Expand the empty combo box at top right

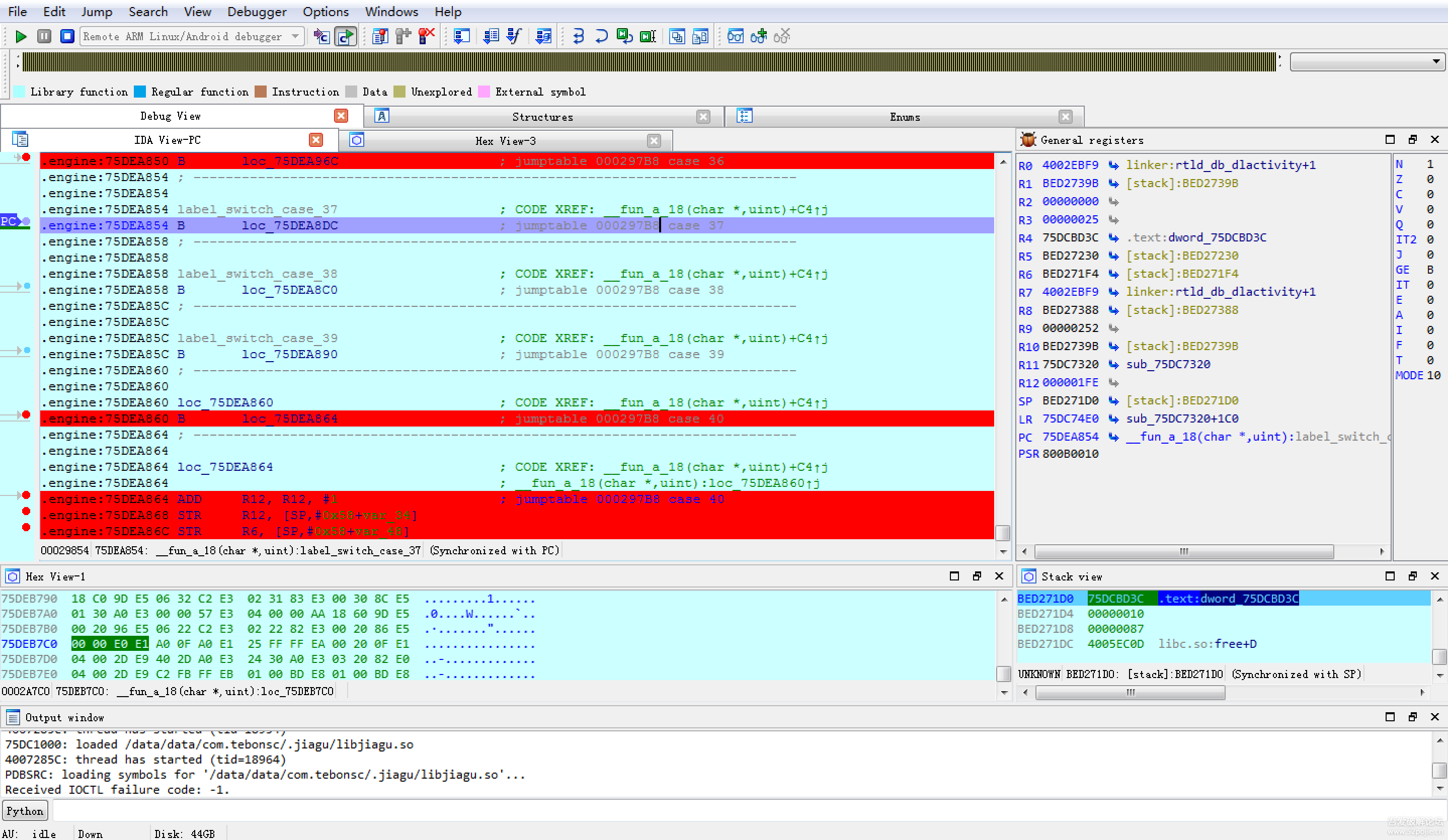[1435, 61]
